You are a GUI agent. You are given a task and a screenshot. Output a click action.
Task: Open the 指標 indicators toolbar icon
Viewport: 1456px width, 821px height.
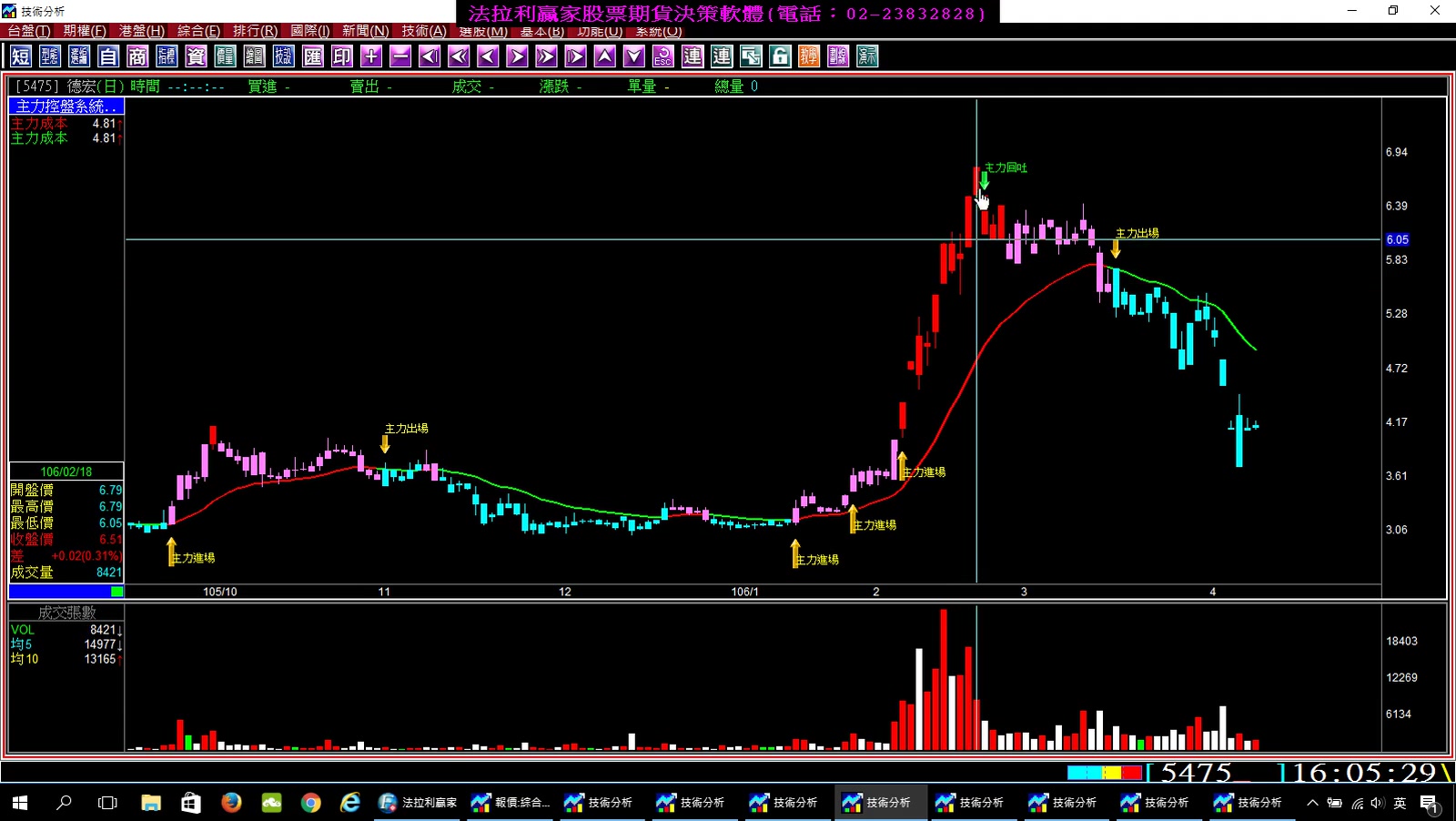(167, 56)
